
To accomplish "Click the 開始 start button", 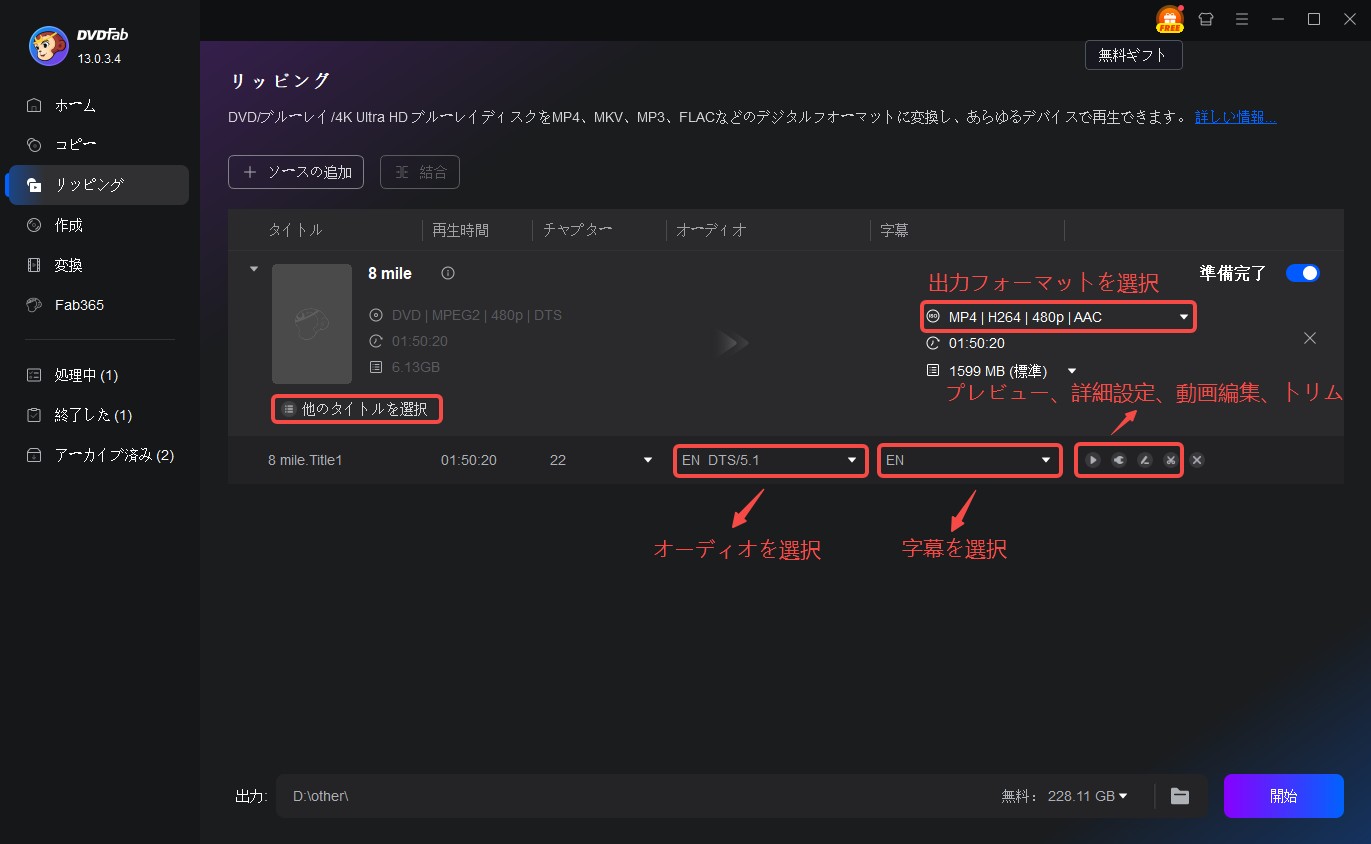I will (x=1283, y=796).
